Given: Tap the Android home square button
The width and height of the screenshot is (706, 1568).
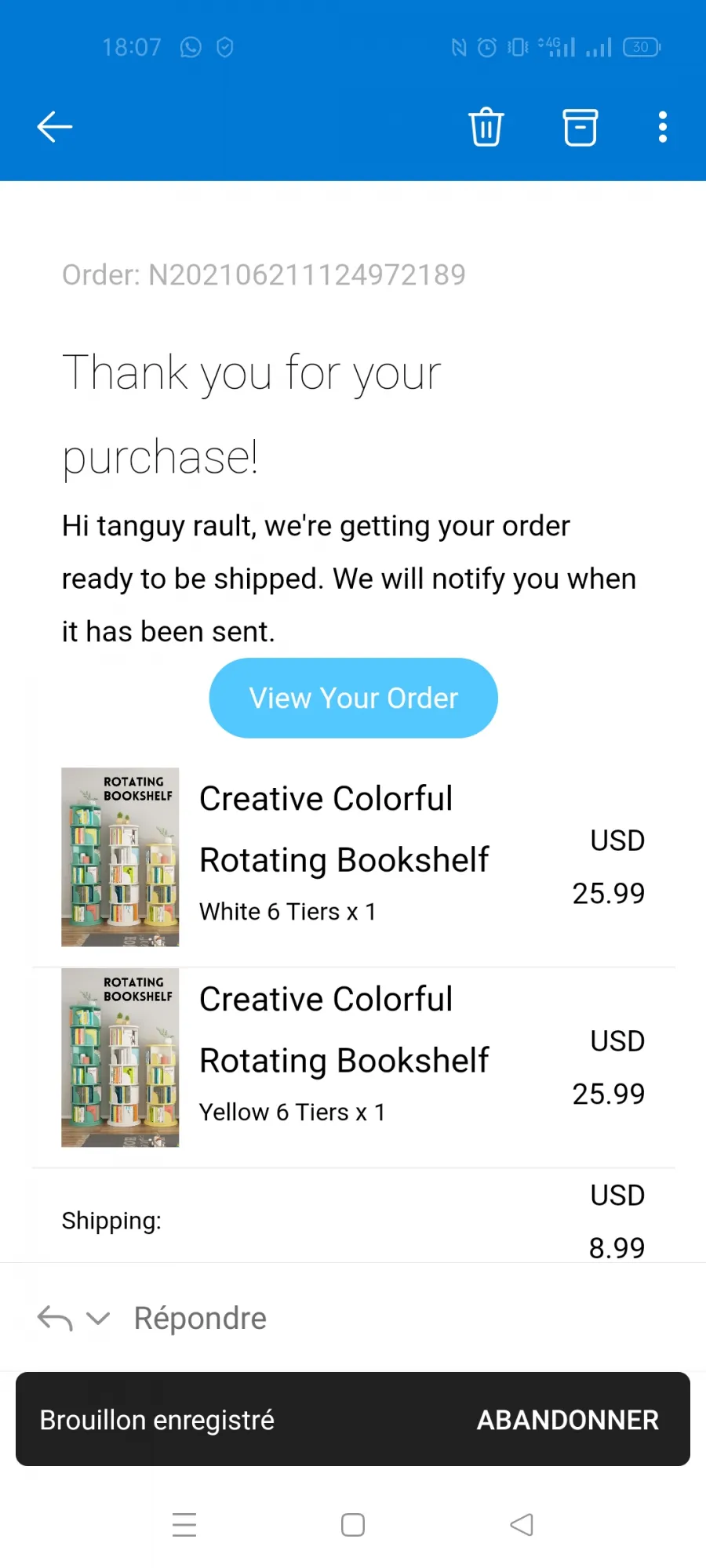Looking at the screenshot, I should coord(353,1525).
